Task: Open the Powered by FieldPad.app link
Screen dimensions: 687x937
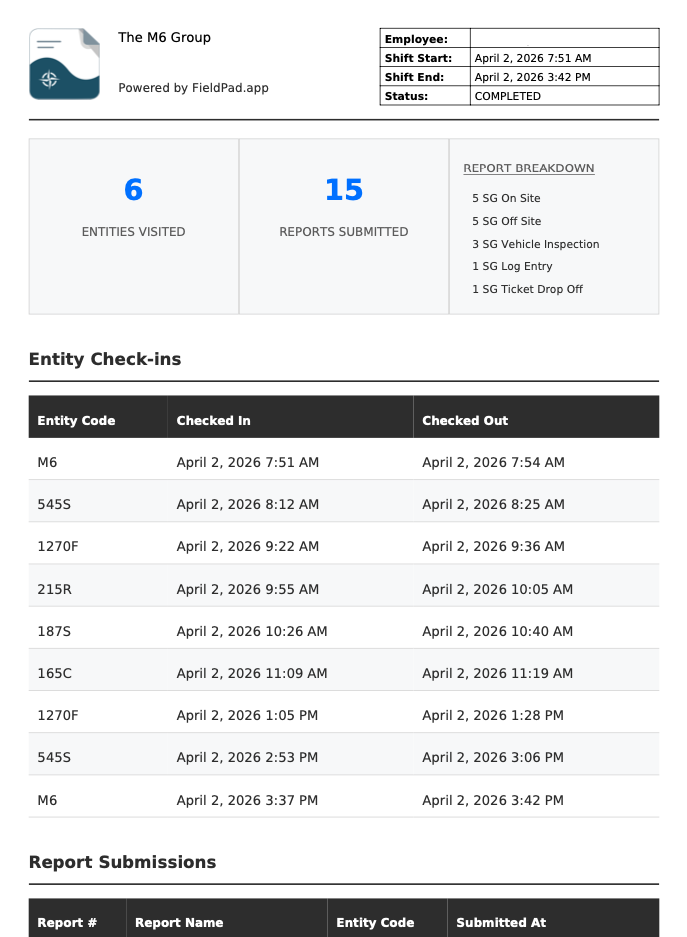Action: coord(193,88)
